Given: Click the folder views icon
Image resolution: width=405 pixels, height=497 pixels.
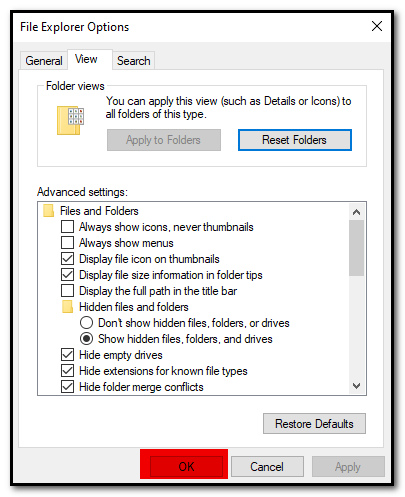Looking at the screenshot, I should point(70,120).
